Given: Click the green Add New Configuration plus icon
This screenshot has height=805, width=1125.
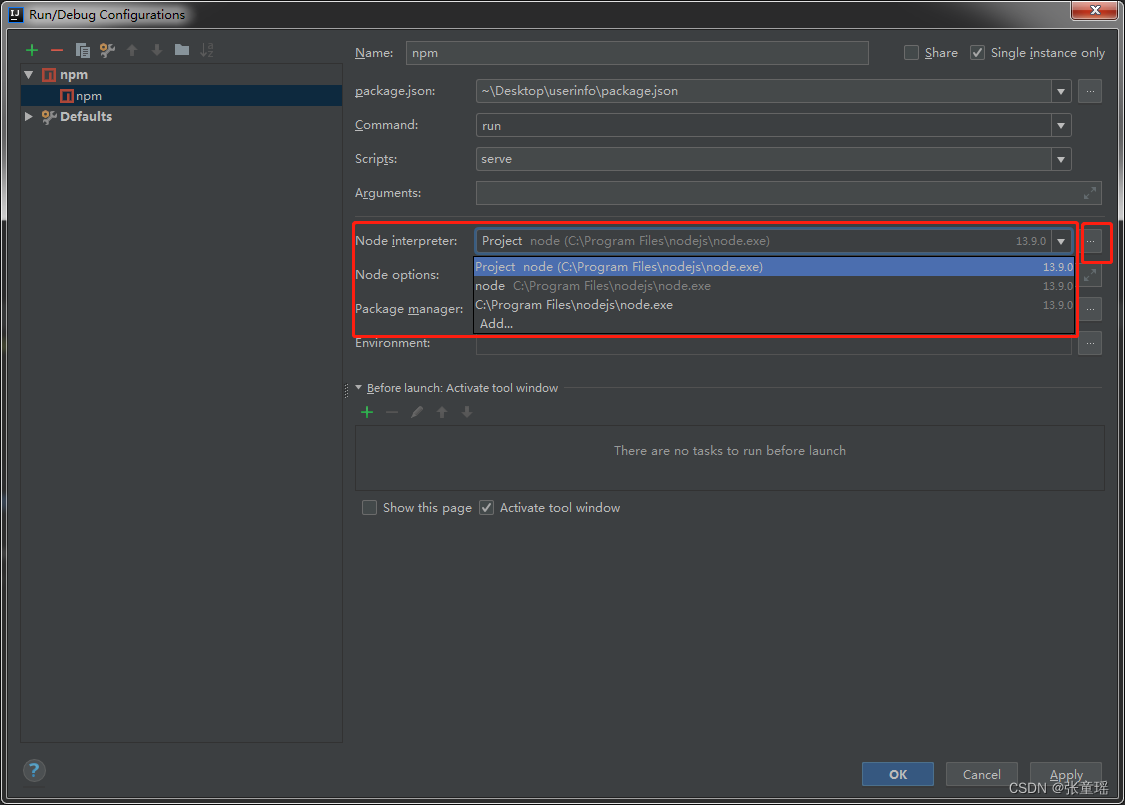Looking at the screenshot, I should [x=32, y=50].
